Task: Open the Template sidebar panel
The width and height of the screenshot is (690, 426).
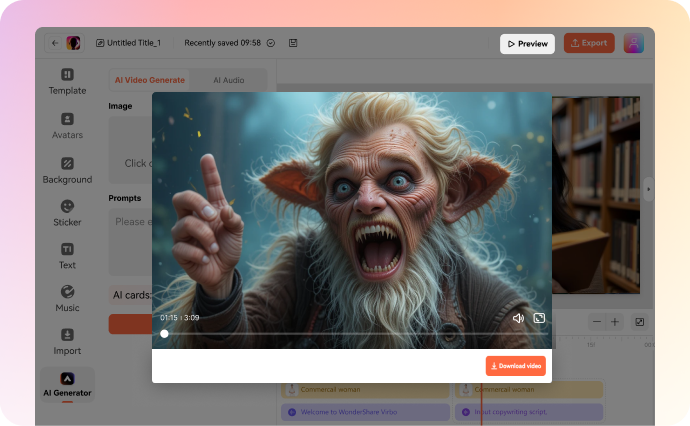Action: tap(67, 82)
